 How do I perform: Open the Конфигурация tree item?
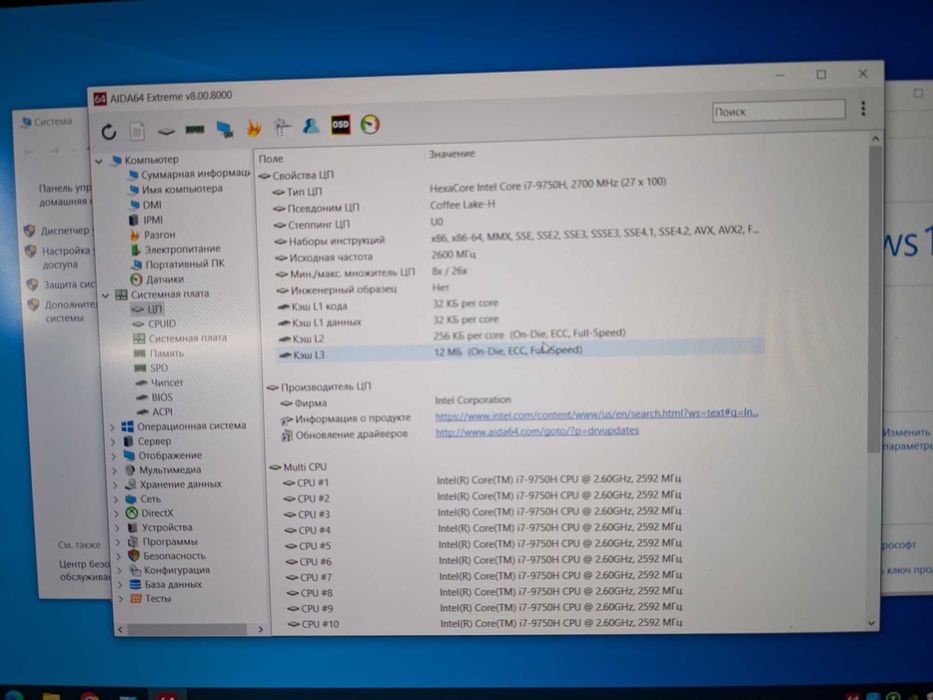click(170, 570)
